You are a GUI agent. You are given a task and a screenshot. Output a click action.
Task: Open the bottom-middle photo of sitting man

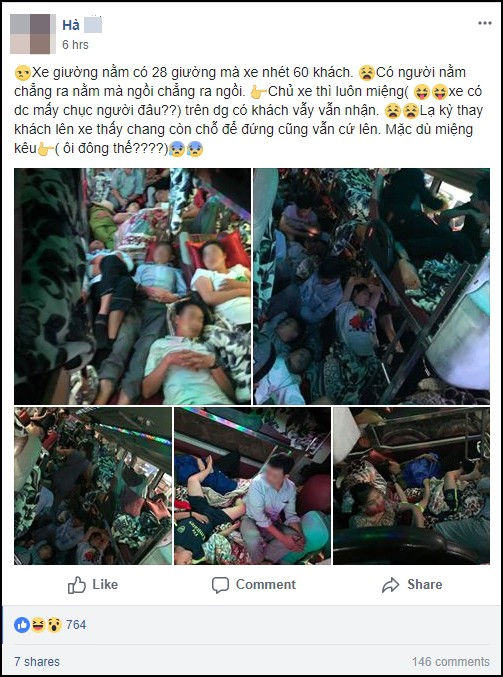[253, 486]
